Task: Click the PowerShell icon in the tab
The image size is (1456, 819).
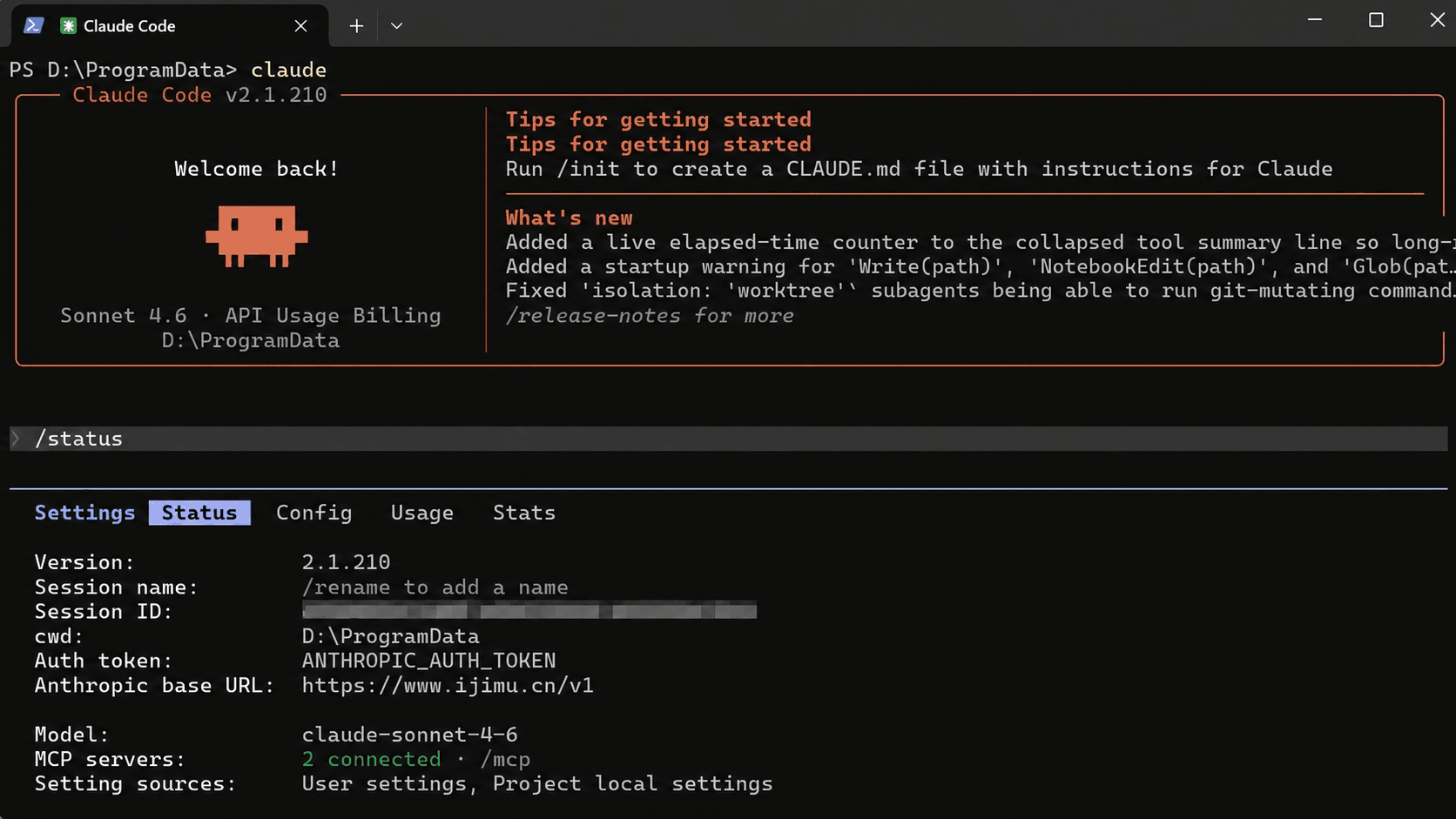Action: pyautogui.click(x=34, y=25)
